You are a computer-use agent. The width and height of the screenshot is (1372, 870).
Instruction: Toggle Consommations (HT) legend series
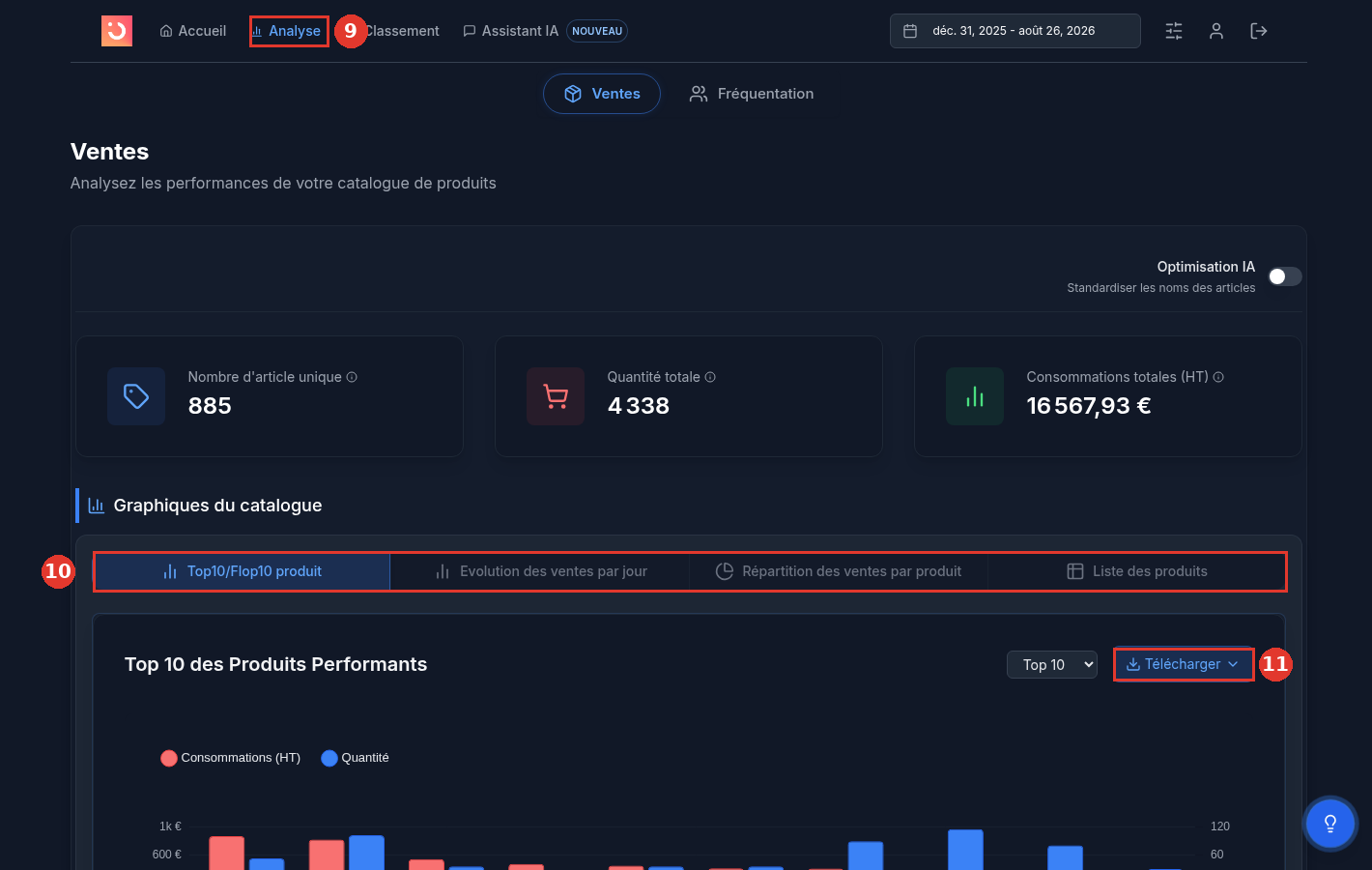[x=231, y=758]
